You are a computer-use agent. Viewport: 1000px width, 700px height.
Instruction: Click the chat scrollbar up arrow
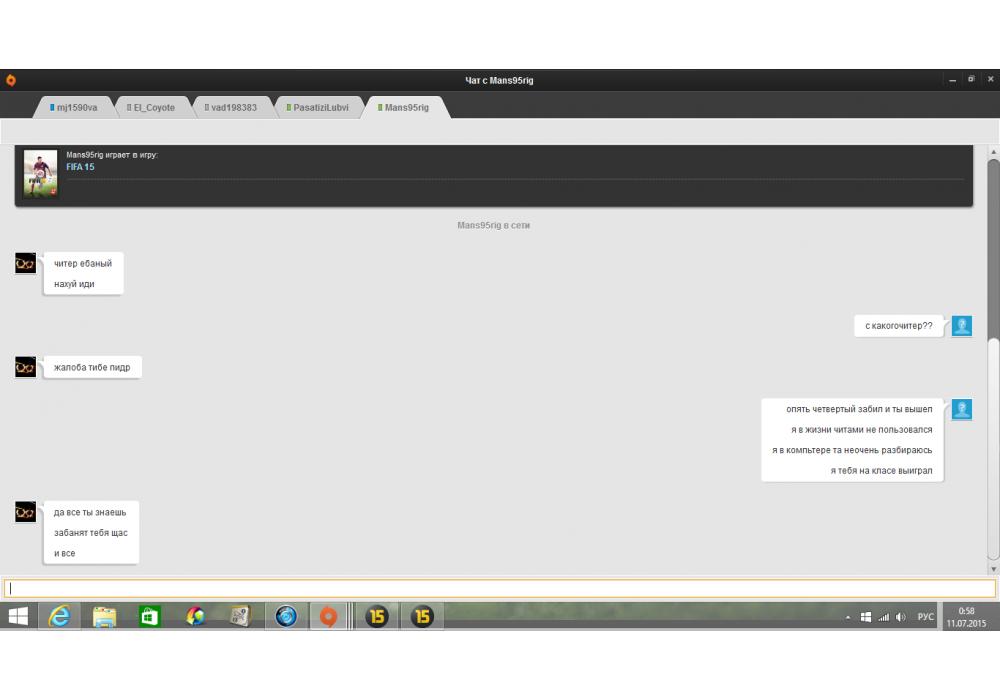(x=993, y=152)
